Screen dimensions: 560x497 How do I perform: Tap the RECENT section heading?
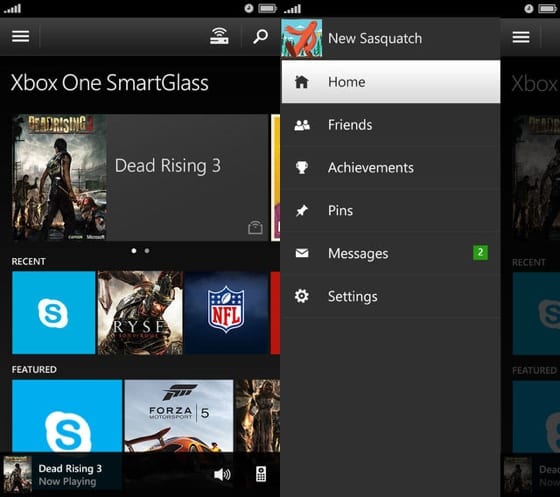click(x=29, y=261)
